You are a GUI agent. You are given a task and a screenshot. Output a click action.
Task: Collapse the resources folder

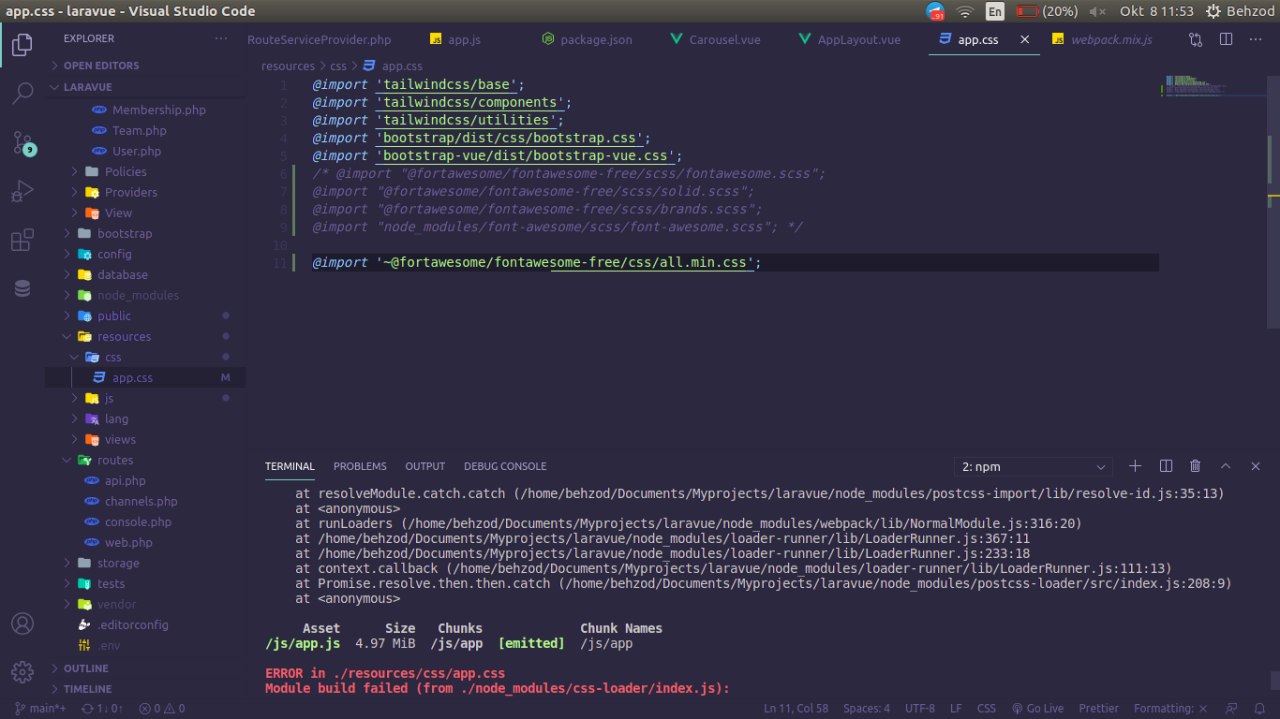(x=145, y=336)
